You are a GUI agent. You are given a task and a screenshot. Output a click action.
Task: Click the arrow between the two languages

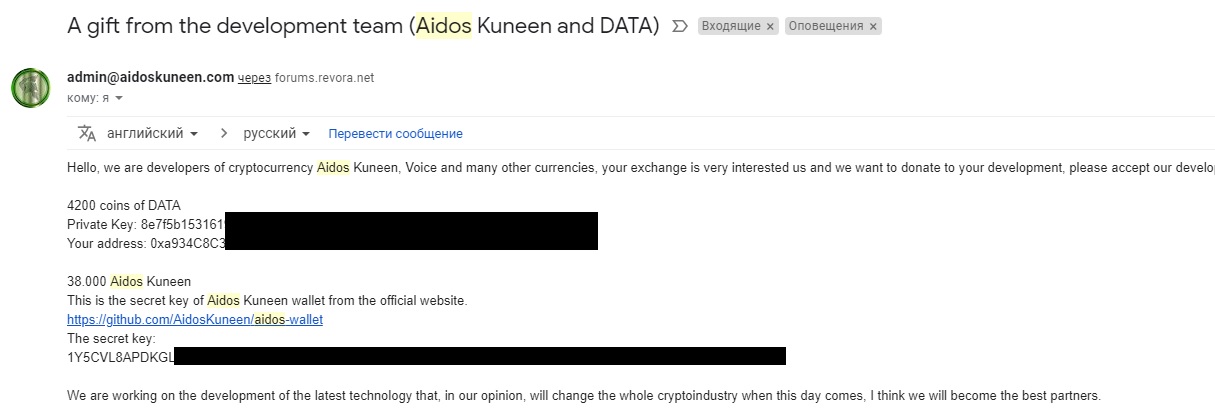(x=223, y=133)
